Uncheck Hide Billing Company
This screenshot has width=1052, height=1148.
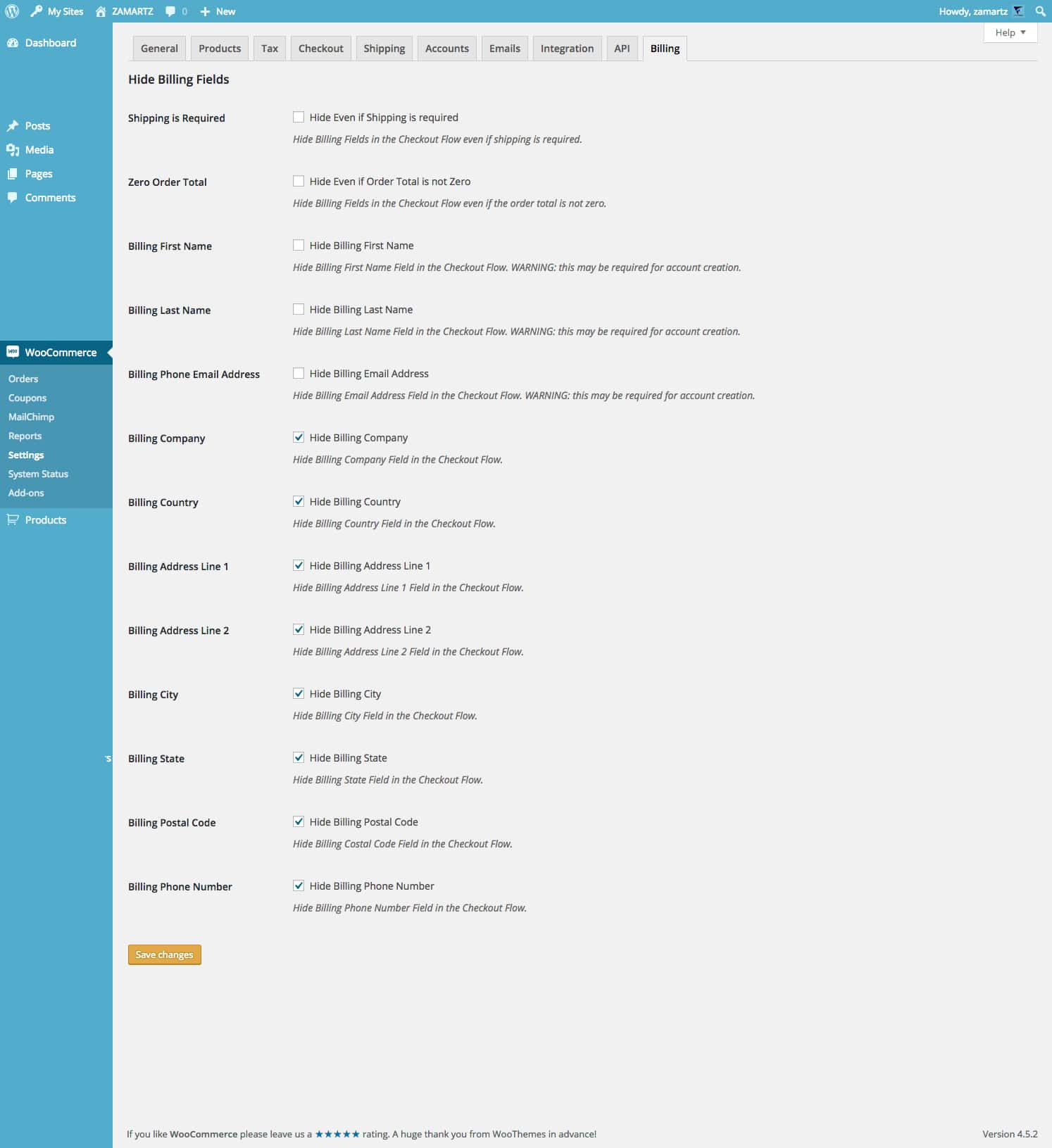pos(299,437)
